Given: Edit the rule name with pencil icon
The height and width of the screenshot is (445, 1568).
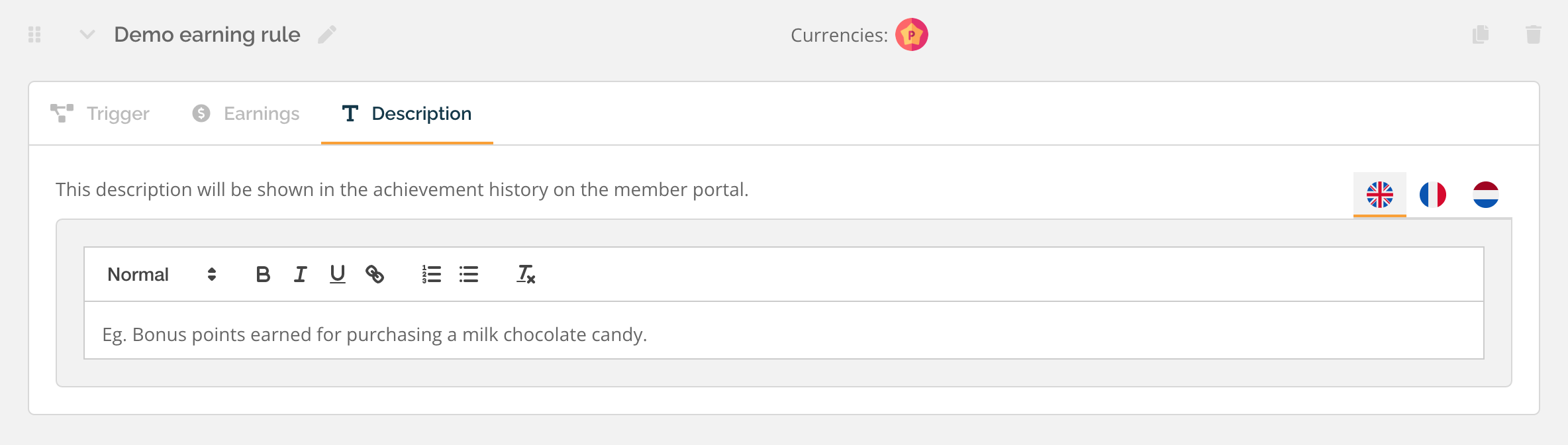Looking at the screenshot, I should coord(327,34).
